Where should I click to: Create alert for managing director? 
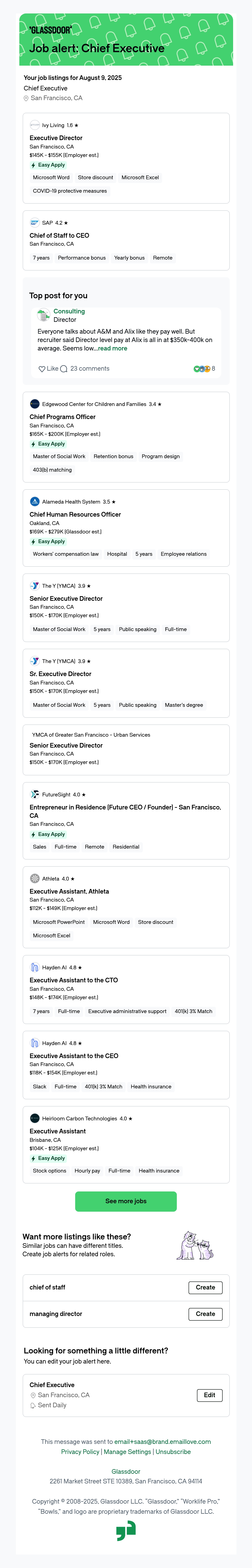(x=205, y=1313)
